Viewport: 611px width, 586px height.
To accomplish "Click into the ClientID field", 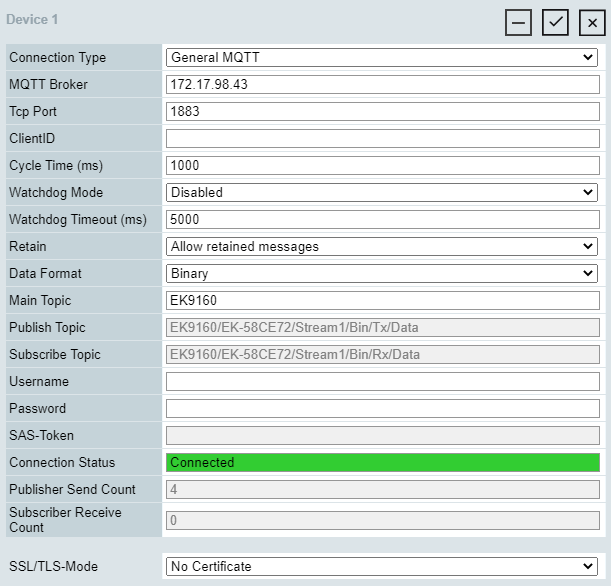I will 382,139.
